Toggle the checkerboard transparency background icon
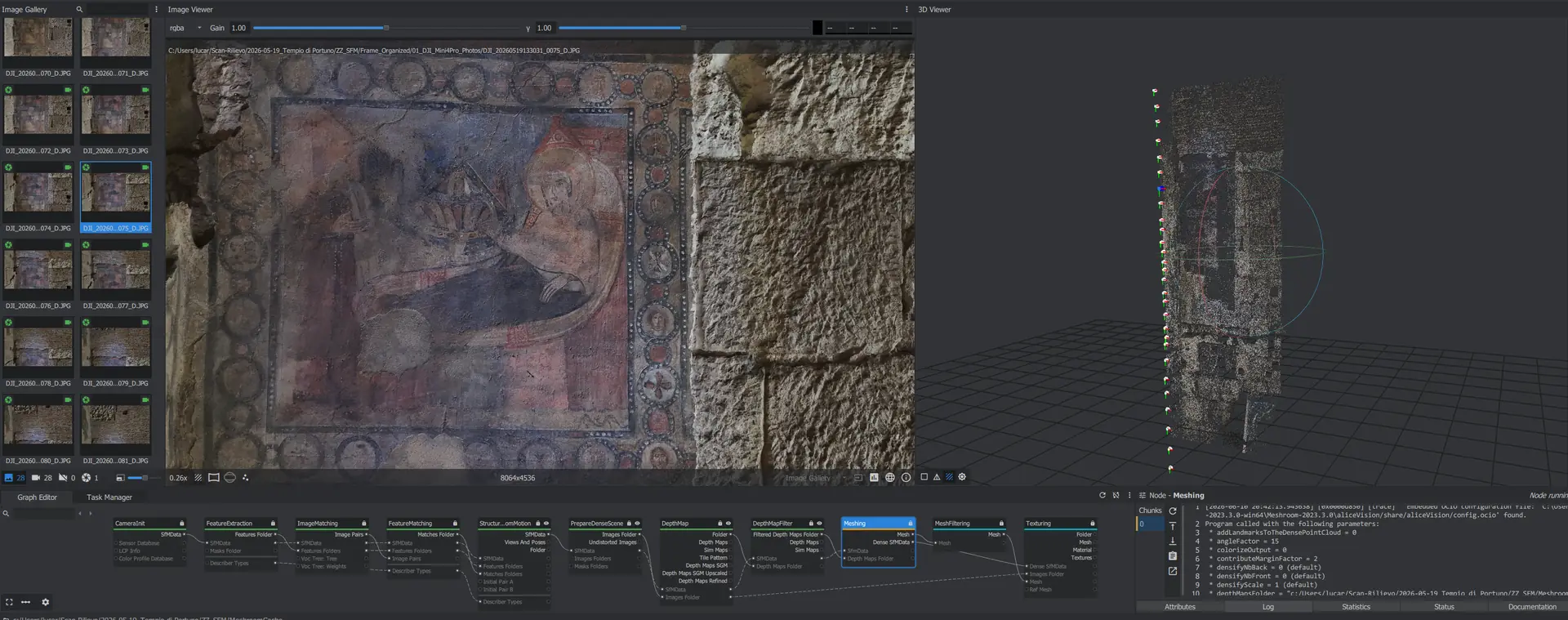The image size is (1568, 620). [x=198, y=478]
